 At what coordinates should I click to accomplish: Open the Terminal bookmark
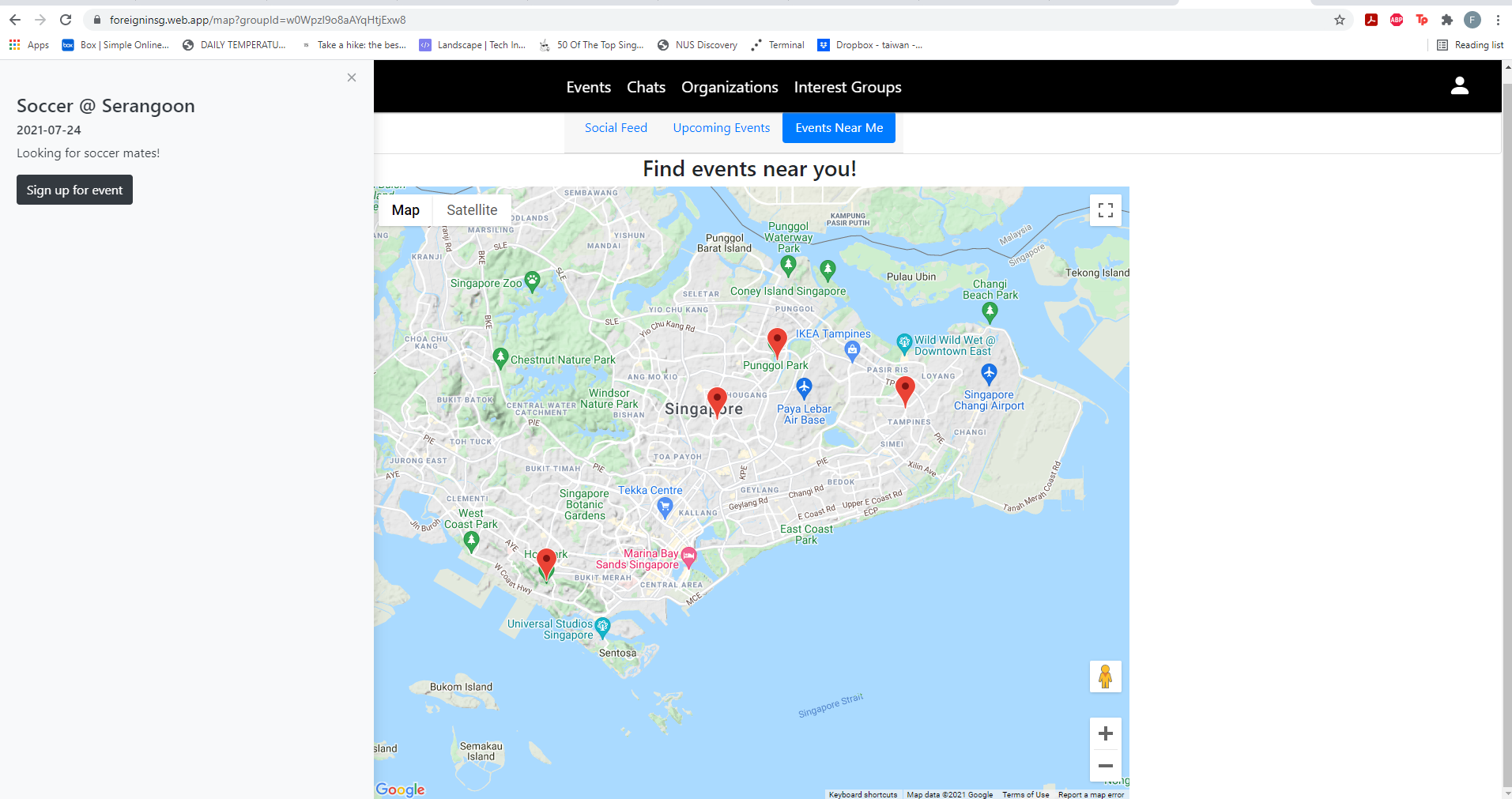click(778, 45)
